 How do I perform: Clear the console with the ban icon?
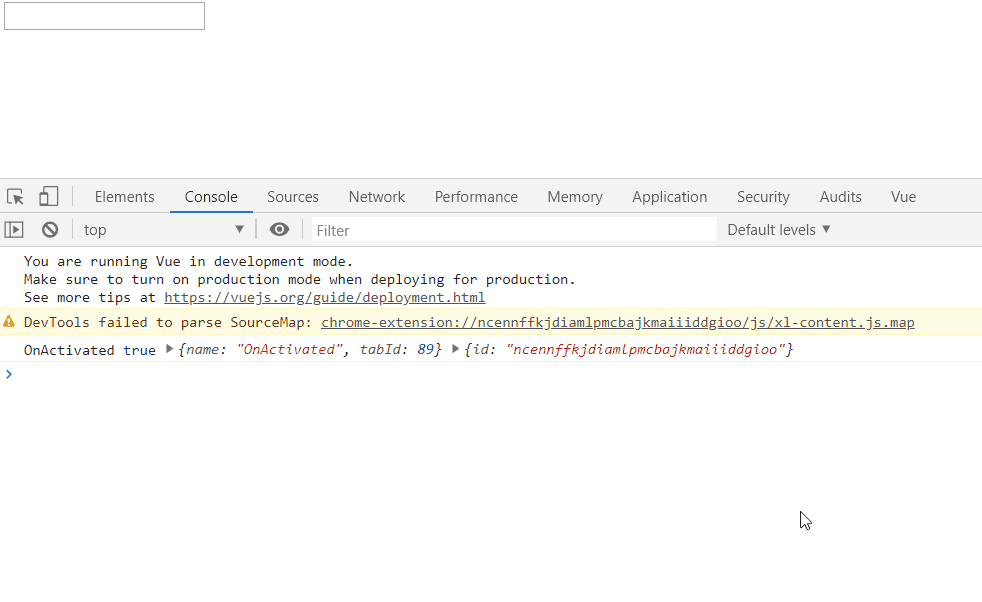click(50, 230)
